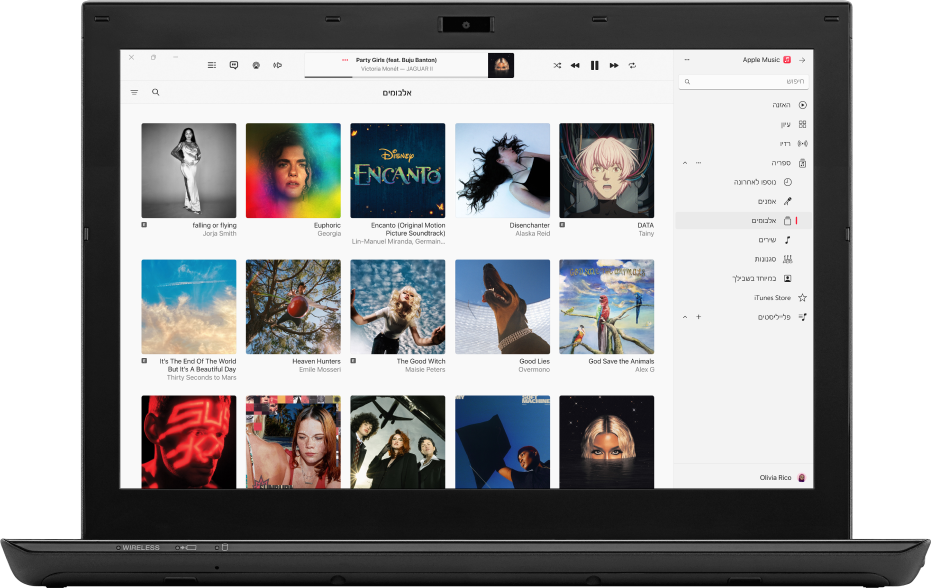931x588 pixels.
Task: Enable repeat mode
Action: (631, 65)
